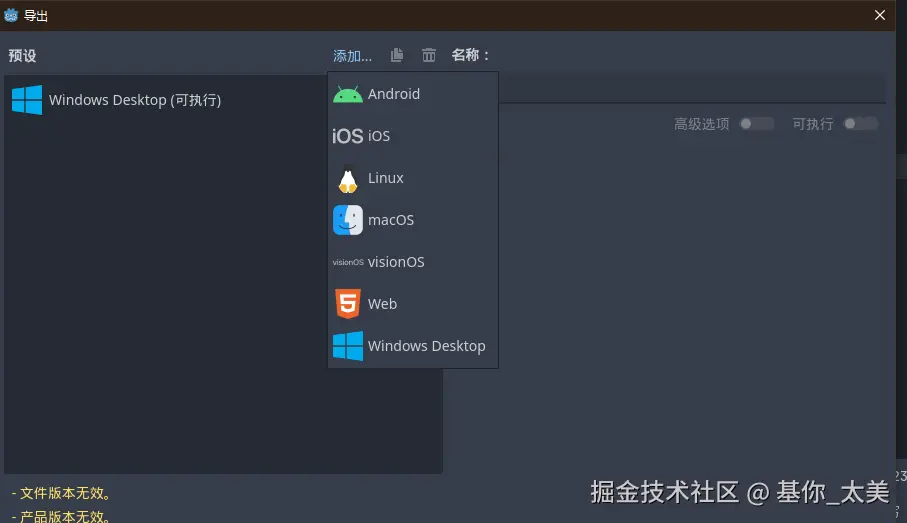907x523 pixels.
Task: Click the trash delete preset icon
Action: pos(429,55)
